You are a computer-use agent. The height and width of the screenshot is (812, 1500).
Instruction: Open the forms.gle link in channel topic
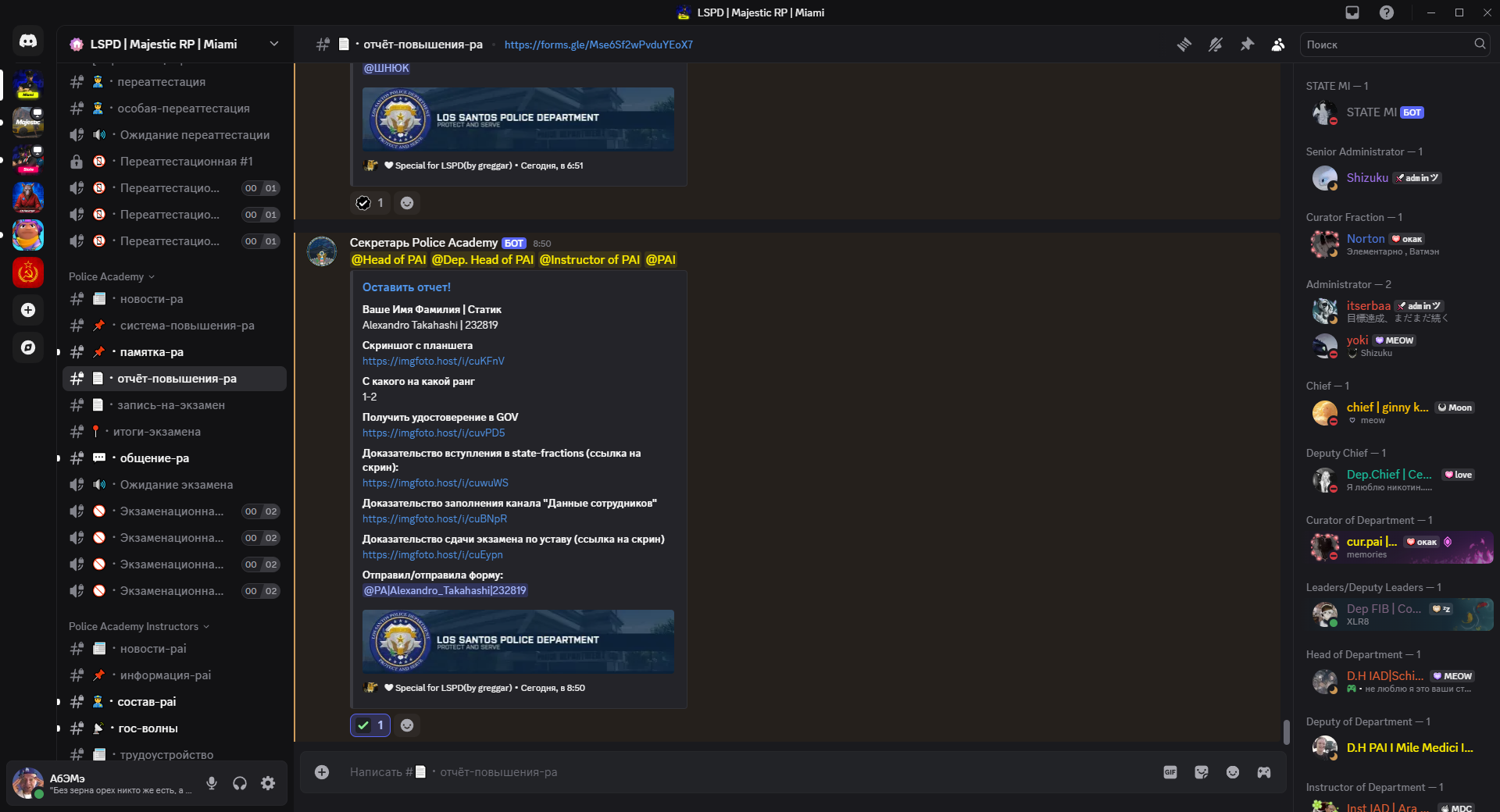pyautogui.click(x=598, y=45)
